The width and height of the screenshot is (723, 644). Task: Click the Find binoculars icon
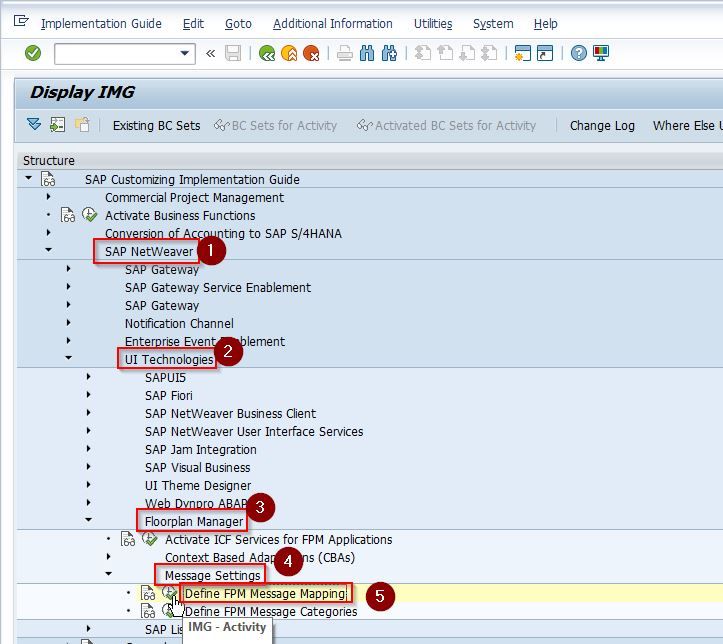pos(367,53)
